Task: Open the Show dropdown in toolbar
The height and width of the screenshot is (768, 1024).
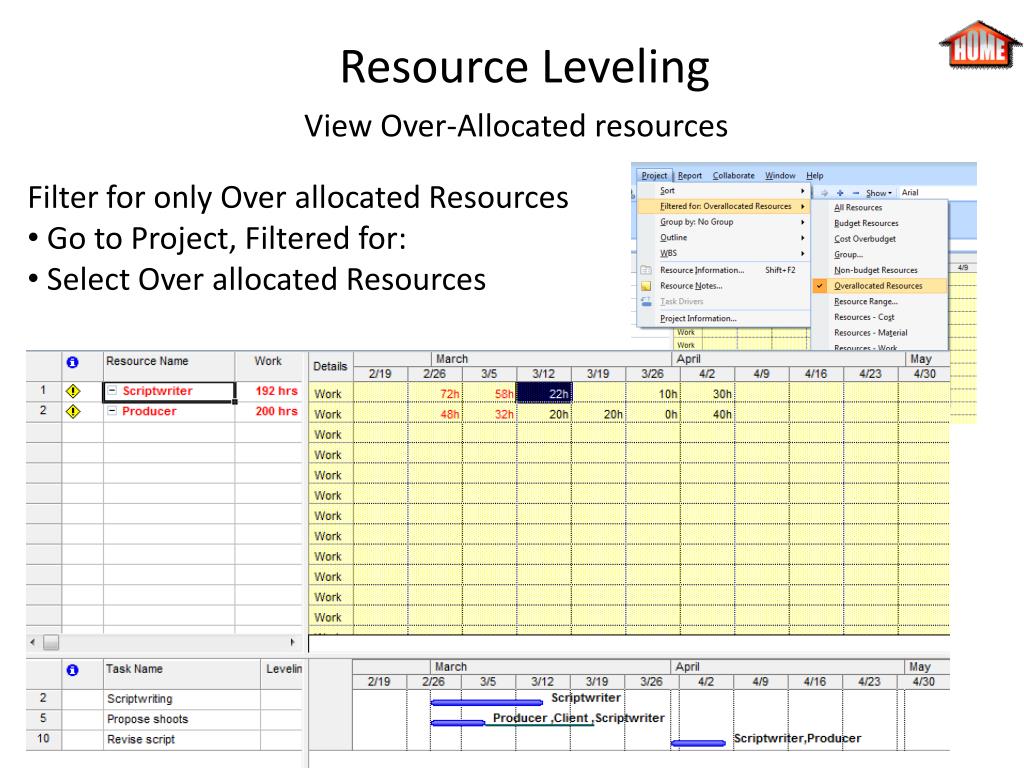Action: click(879, 193)
